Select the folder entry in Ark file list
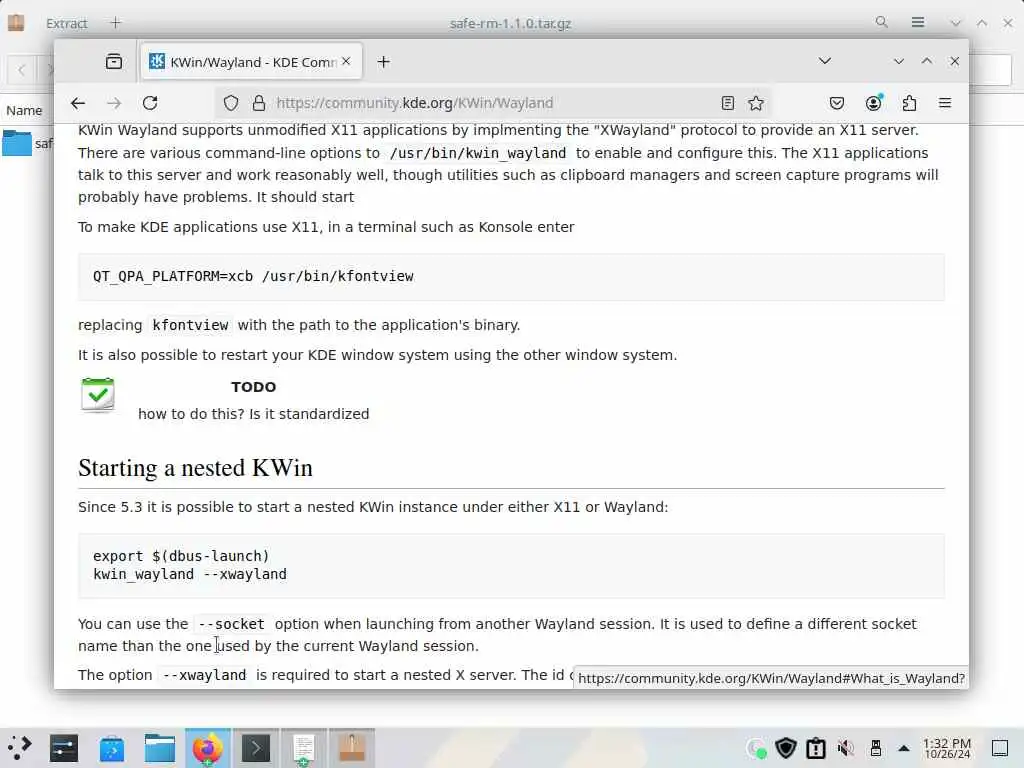 click(27, 144)
